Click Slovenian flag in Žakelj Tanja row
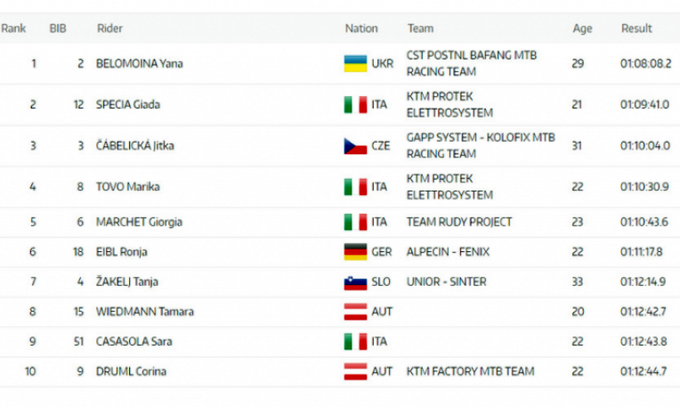The image size is (680, 407). click(352, 282)
